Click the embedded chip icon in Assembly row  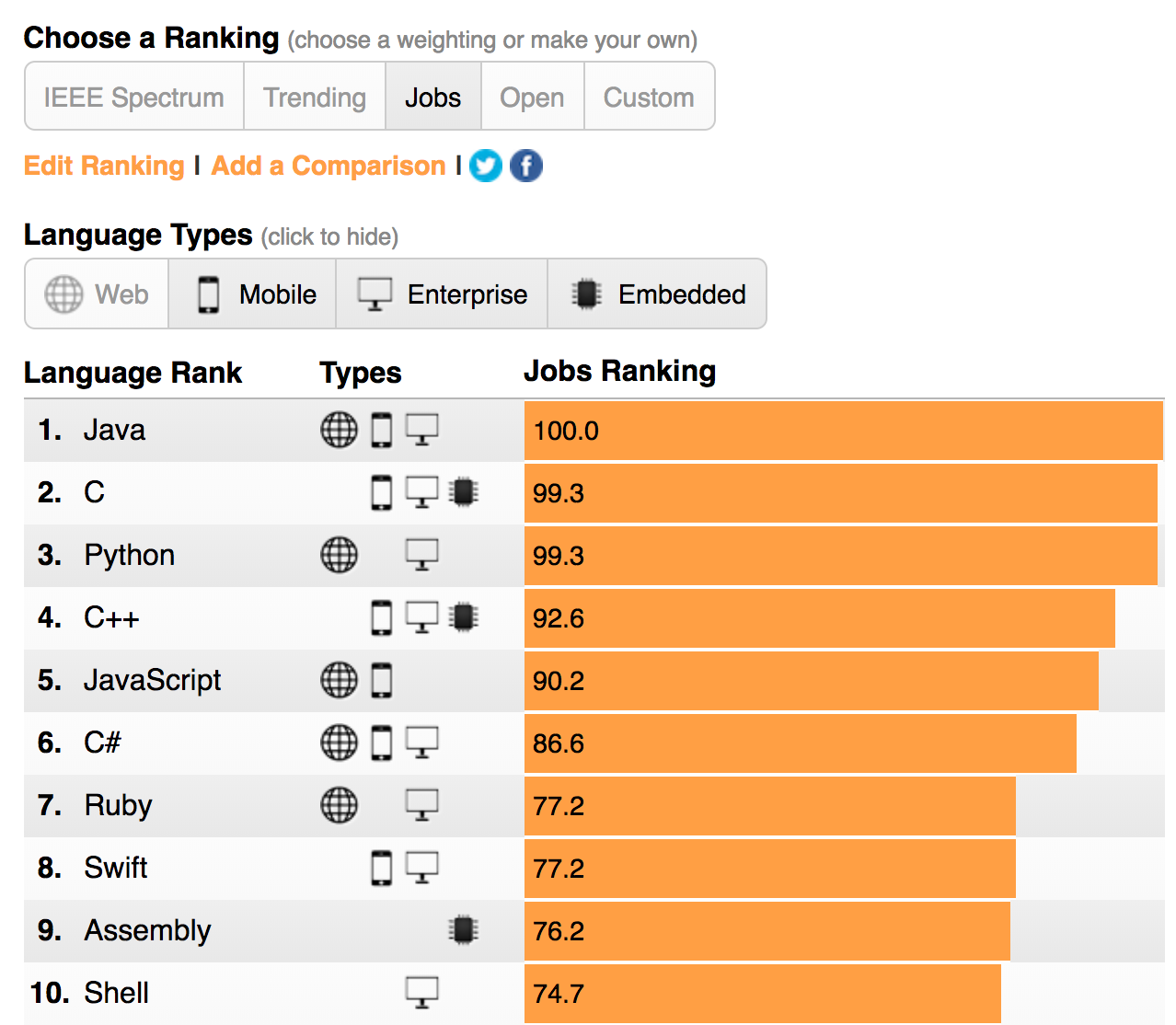[x=464, y=930]
